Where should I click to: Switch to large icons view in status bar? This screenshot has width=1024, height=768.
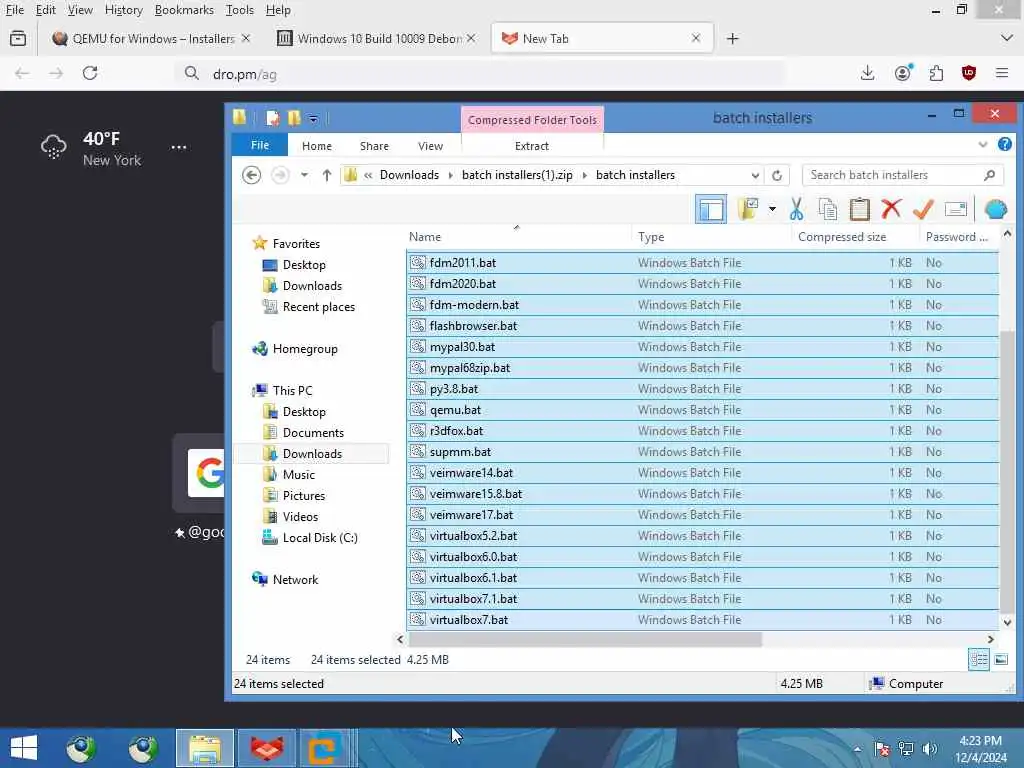(x=1001, y=660)
